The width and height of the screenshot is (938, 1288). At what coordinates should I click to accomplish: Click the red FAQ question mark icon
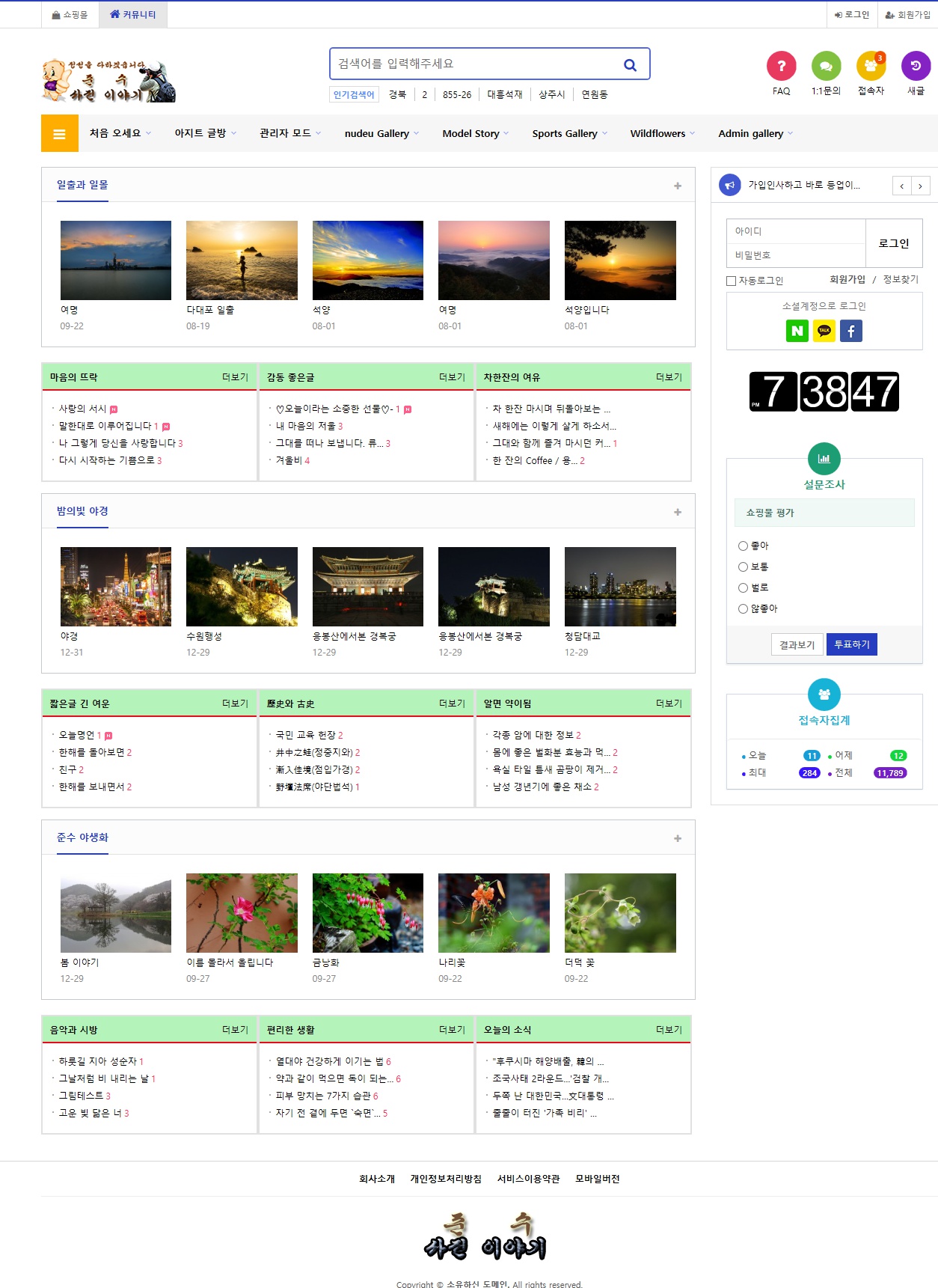pyautogui.click(x=781, y=66)
